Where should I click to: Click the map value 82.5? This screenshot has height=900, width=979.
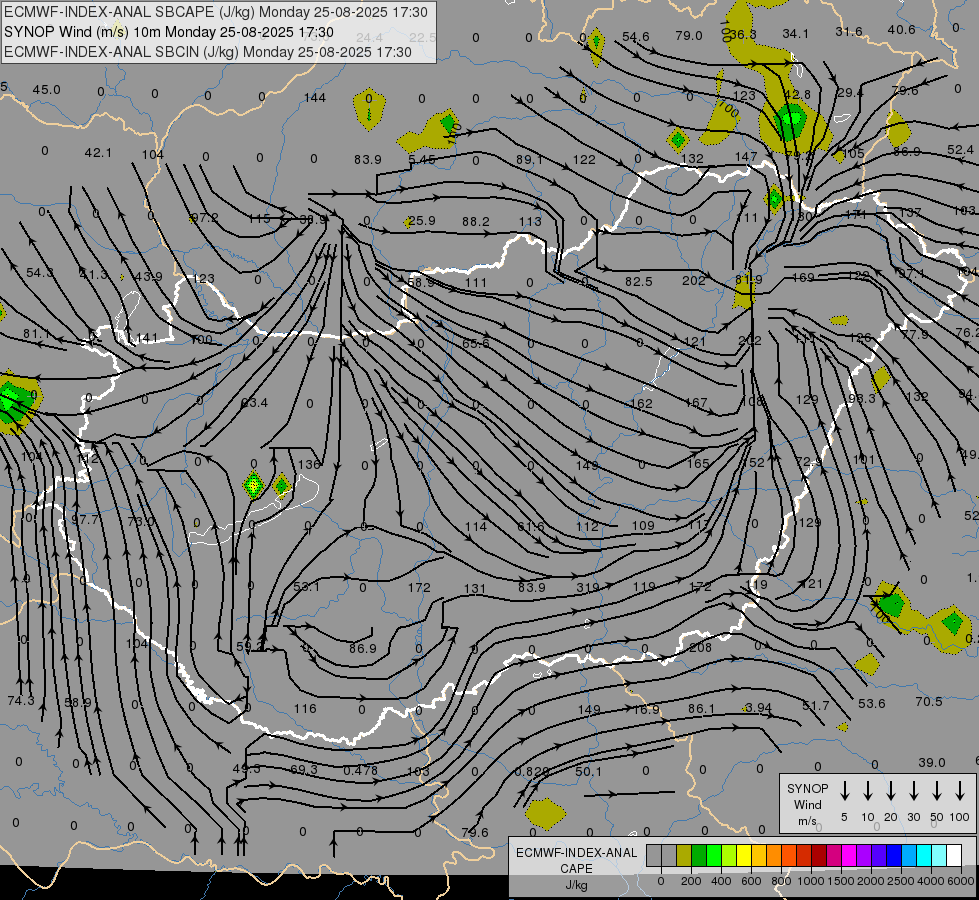pos(639,282)
